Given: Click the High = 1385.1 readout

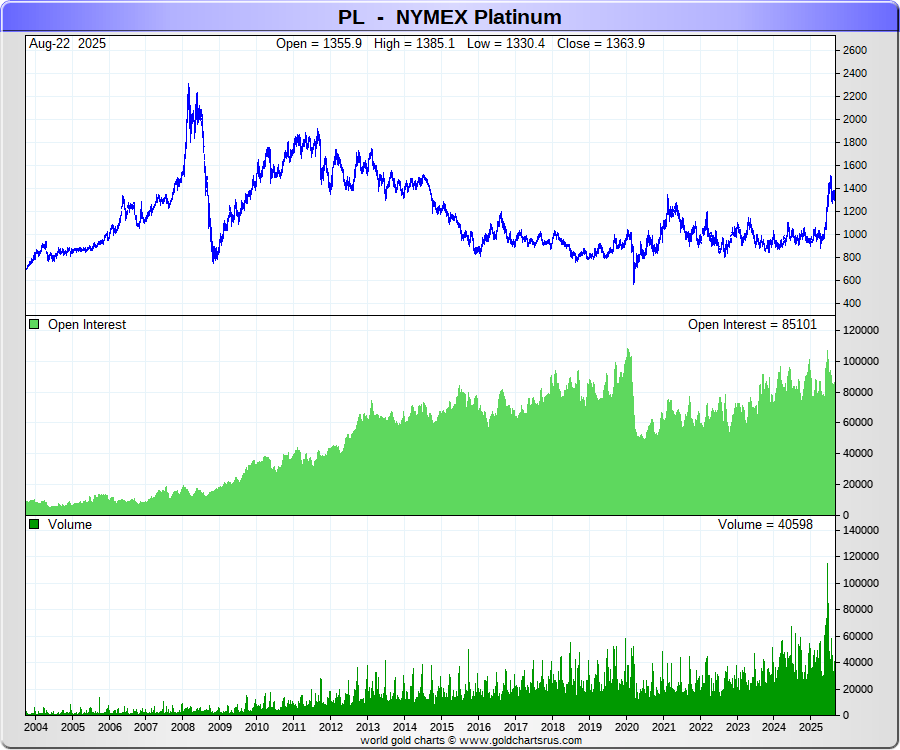Looking at the screenshot, I should click(x=414, y=44).
